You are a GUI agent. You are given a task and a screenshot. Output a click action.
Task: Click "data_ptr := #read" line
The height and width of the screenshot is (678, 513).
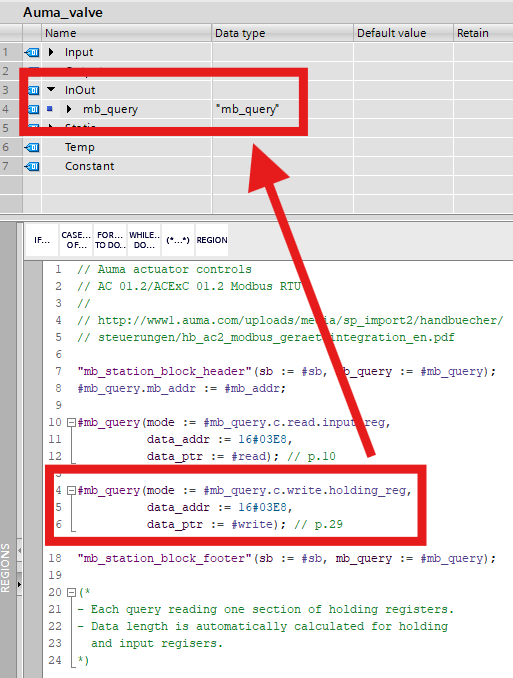(213, 457)
